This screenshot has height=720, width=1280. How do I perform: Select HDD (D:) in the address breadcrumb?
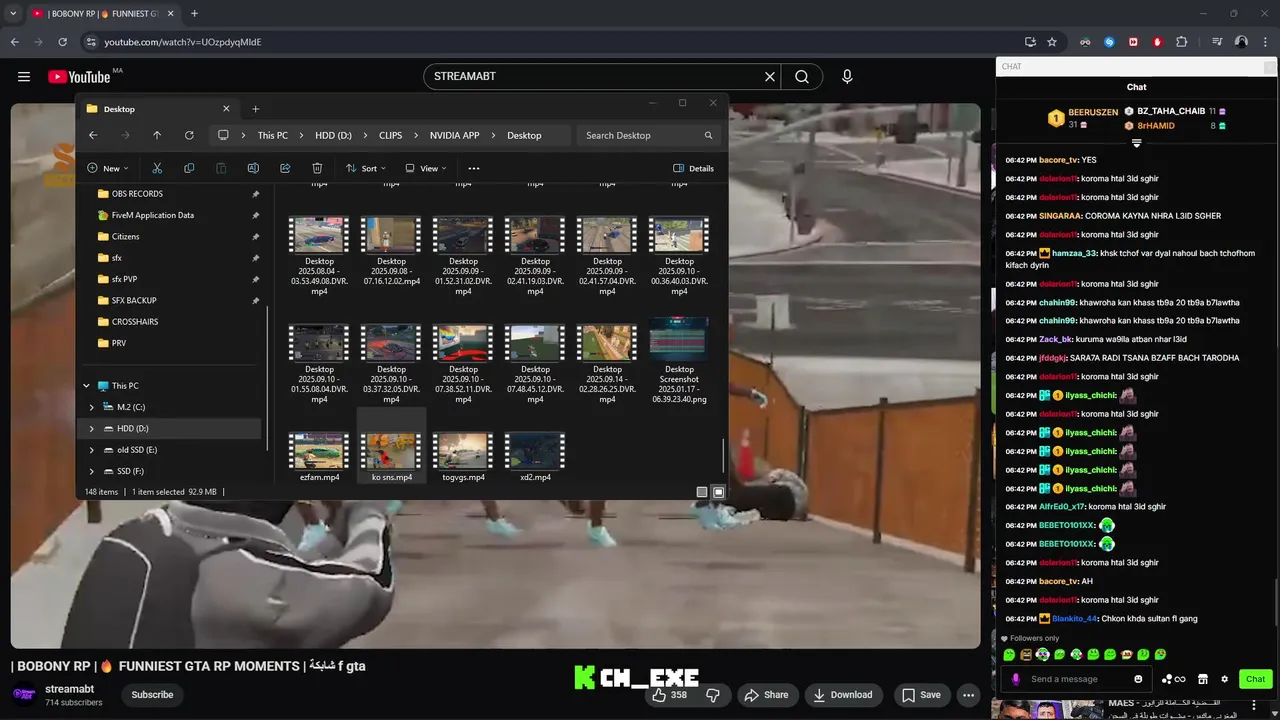point(333,135)
